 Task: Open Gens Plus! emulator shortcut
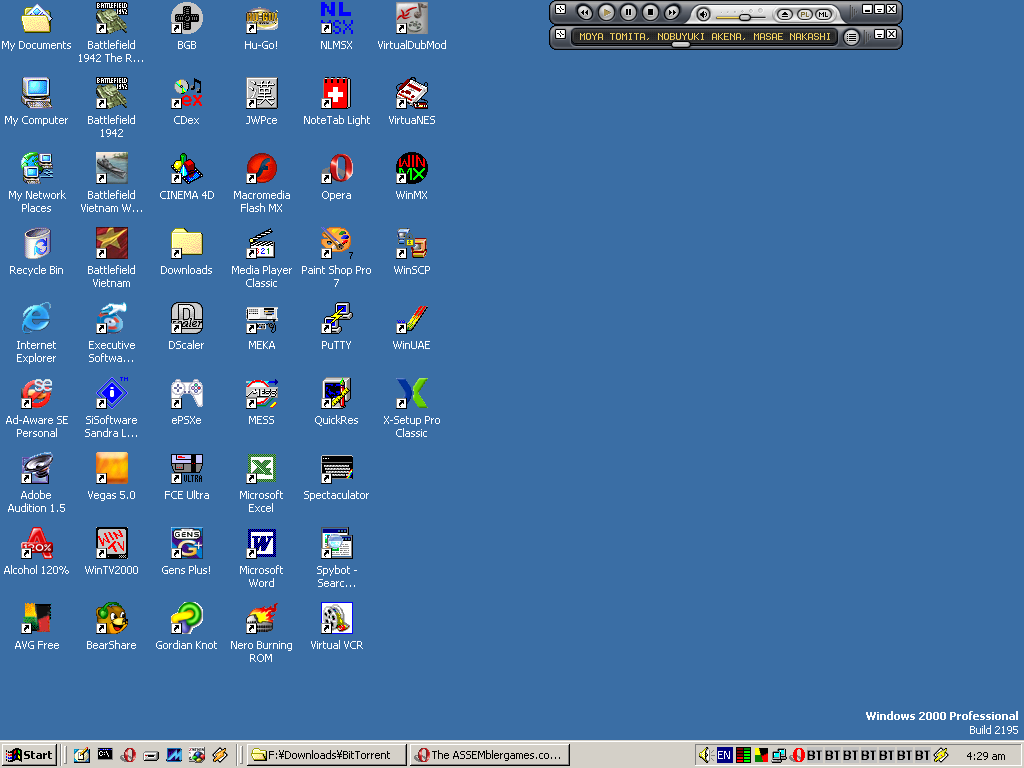(186, 552)
